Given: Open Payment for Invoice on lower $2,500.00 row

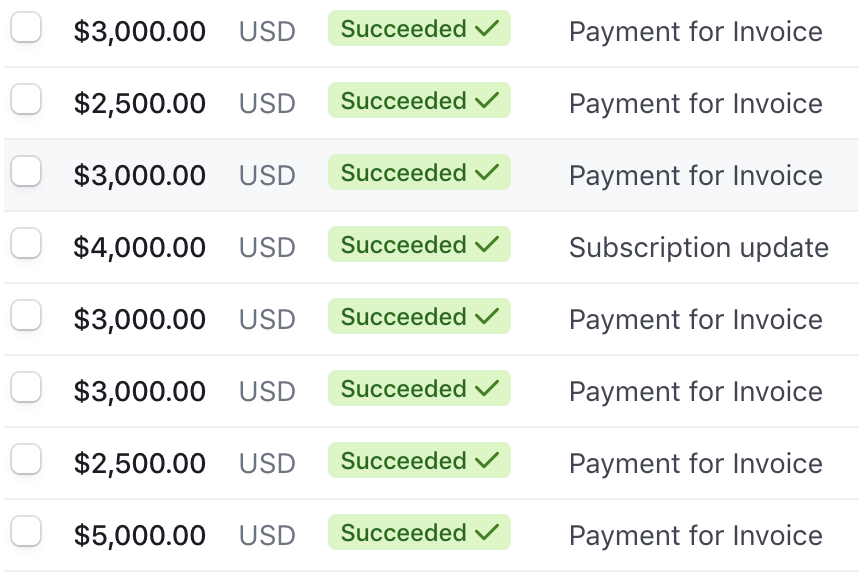Looking at the screenshot, I should coord(695,463).
